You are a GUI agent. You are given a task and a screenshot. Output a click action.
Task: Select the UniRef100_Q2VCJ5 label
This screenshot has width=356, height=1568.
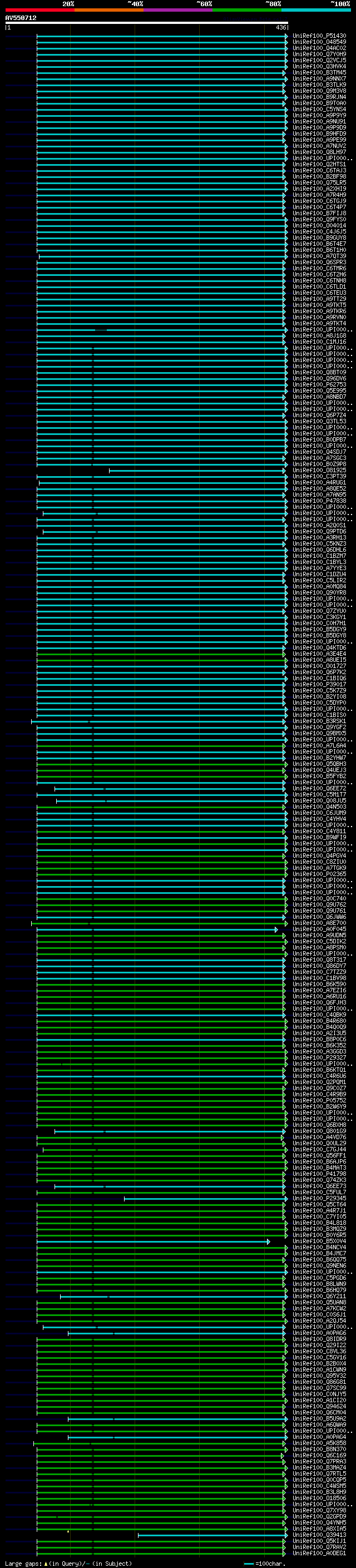pos(319,60)
